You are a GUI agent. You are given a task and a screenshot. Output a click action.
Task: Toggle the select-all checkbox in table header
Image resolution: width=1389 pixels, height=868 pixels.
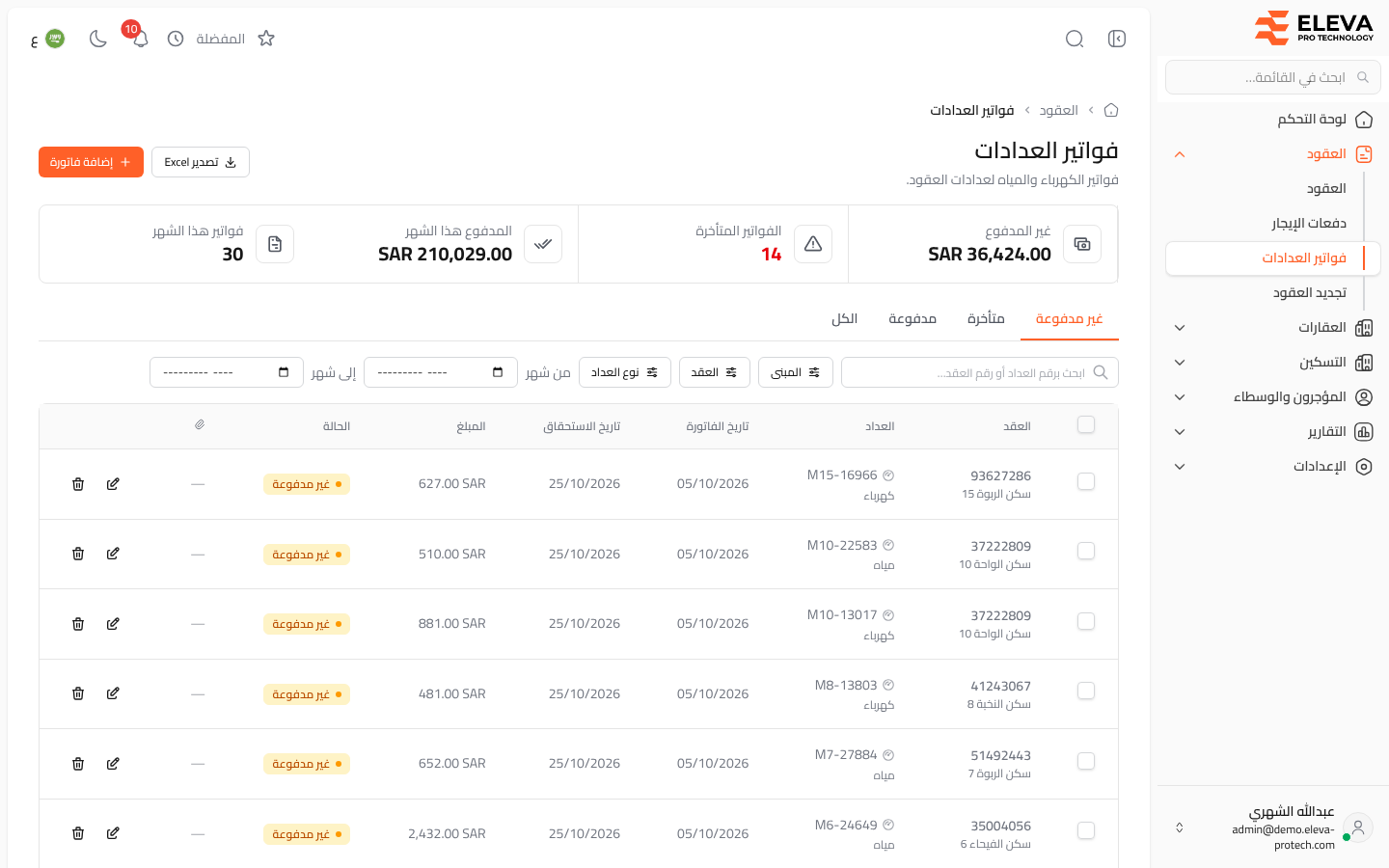[1086, 424]
